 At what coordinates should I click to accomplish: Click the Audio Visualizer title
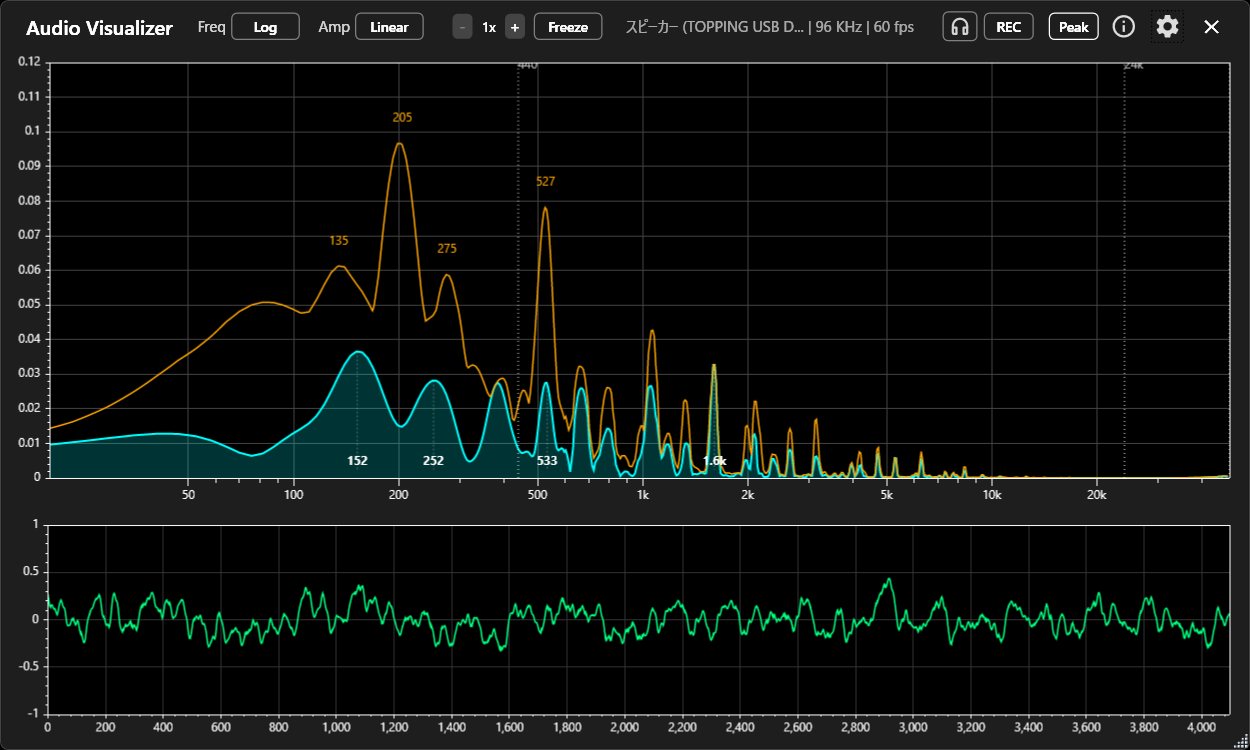pos(99,28)
